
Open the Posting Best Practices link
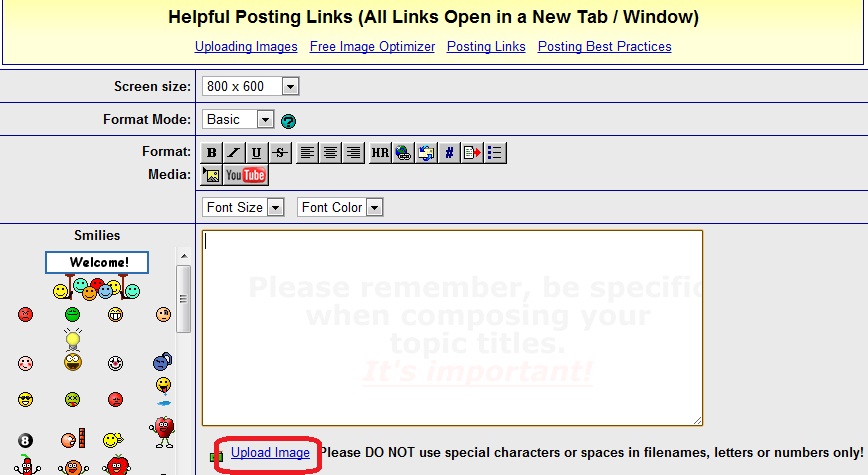pyautogui.click(x=604, y=47)
